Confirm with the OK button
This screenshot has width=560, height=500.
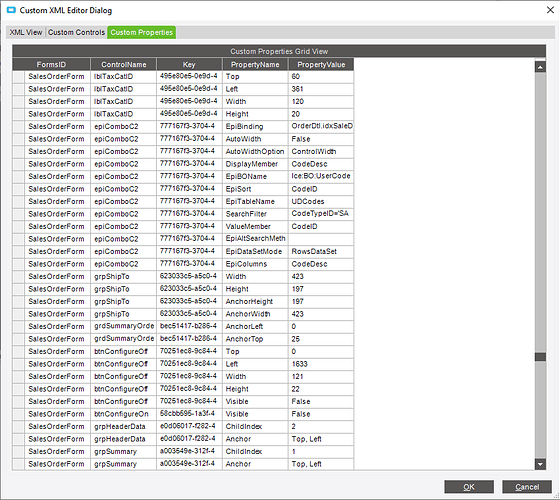469,487
